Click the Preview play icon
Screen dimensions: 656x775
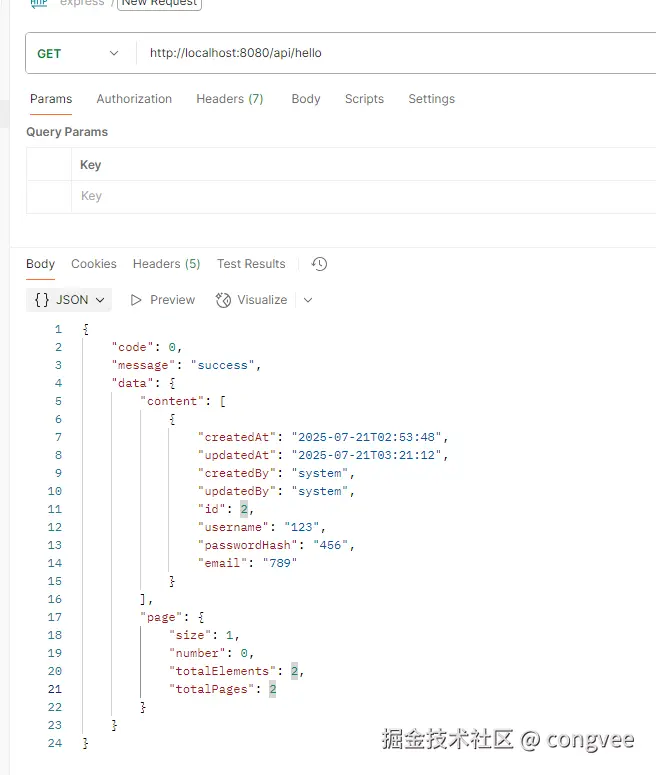point(137,300)
